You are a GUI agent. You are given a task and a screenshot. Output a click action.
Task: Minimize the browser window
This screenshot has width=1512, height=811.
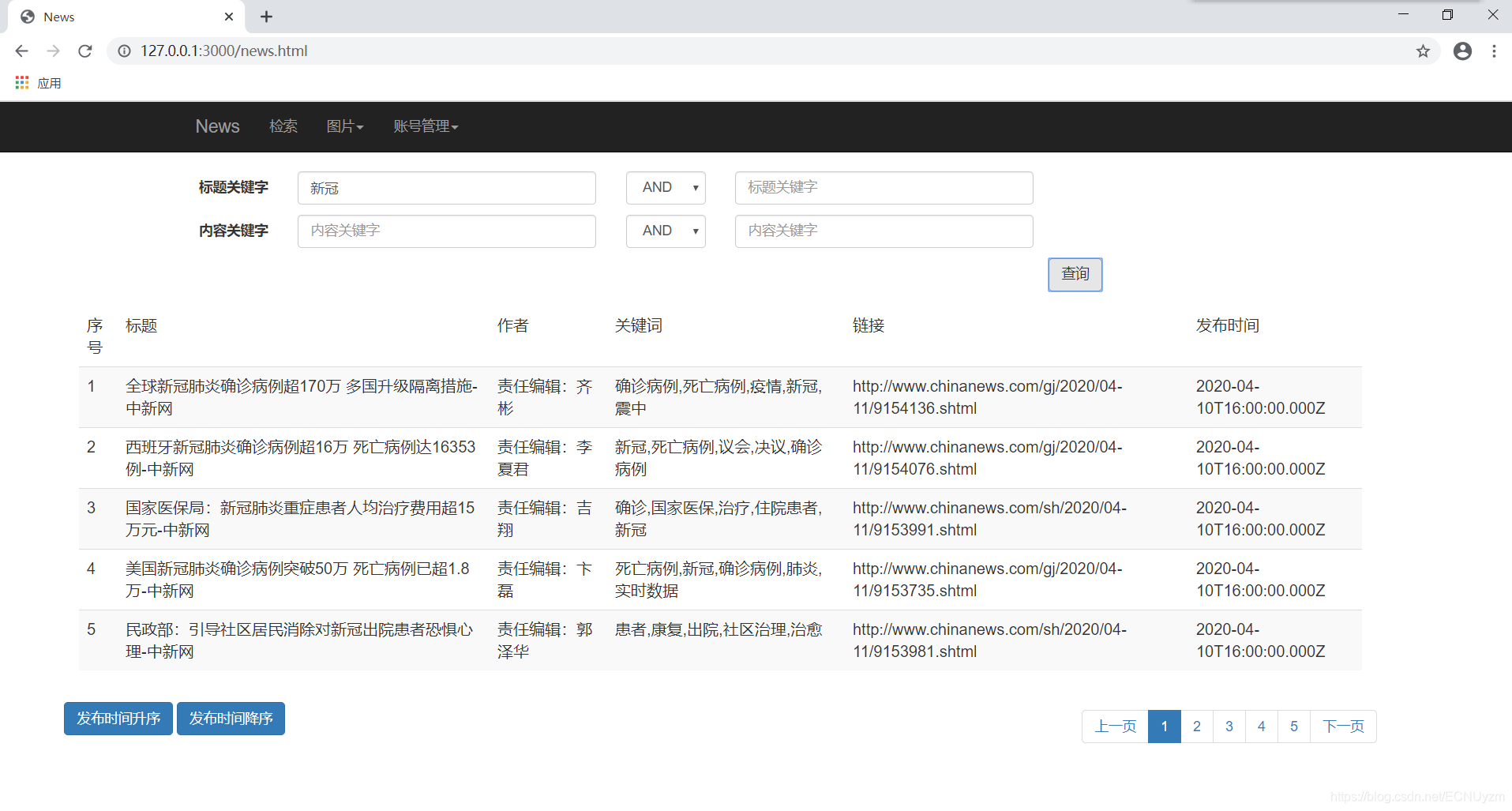pos(1403,14)
